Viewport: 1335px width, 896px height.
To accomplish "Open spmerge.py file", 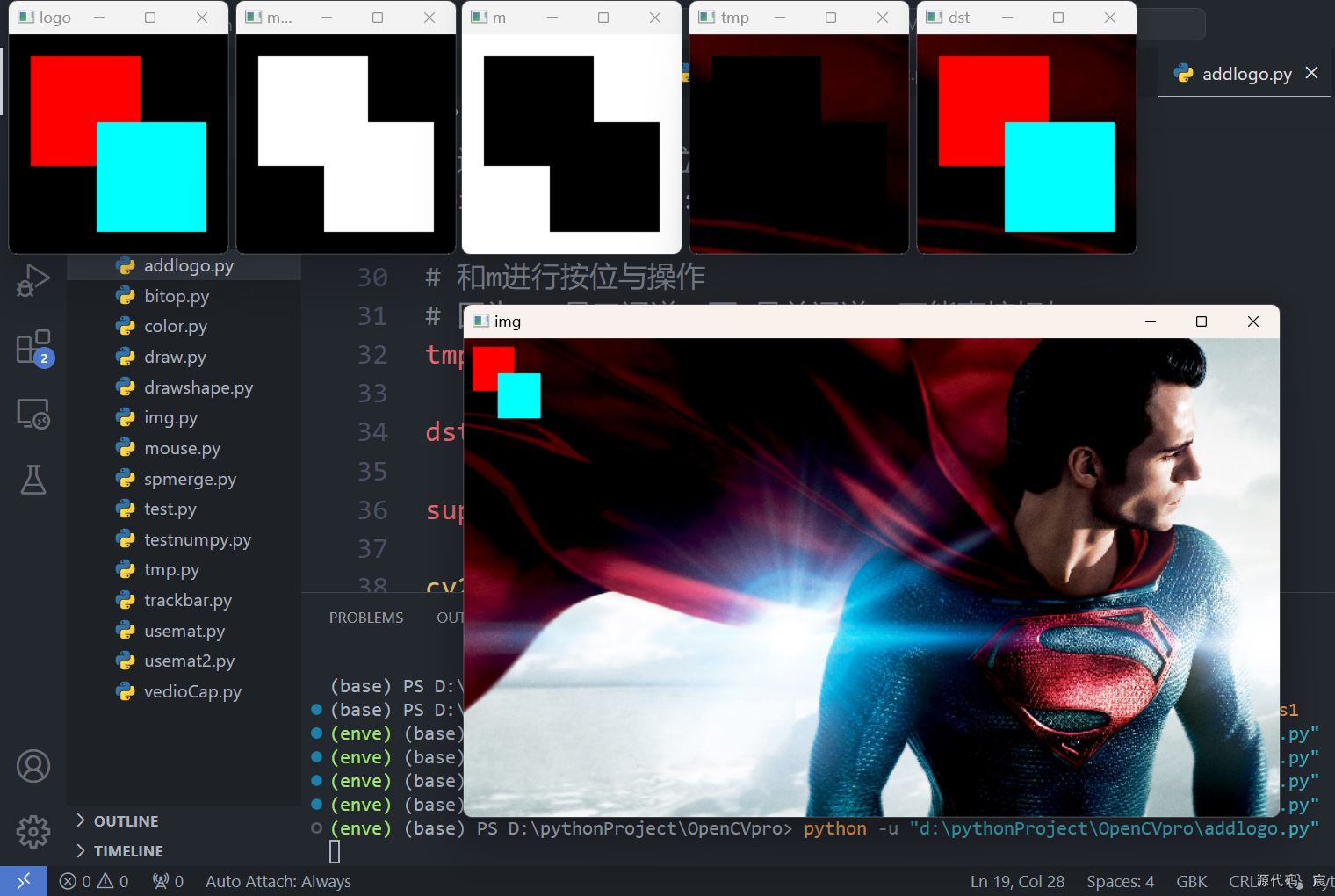I will (184, 479).
